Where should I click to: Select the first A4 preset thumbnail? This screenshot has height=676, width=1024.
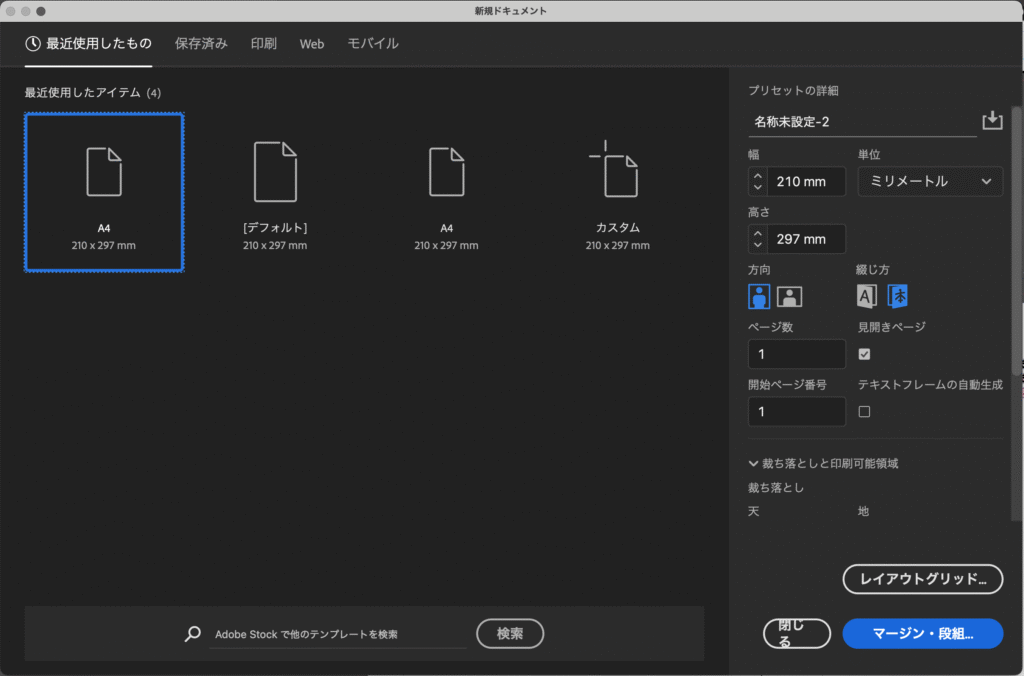(104, 192)
